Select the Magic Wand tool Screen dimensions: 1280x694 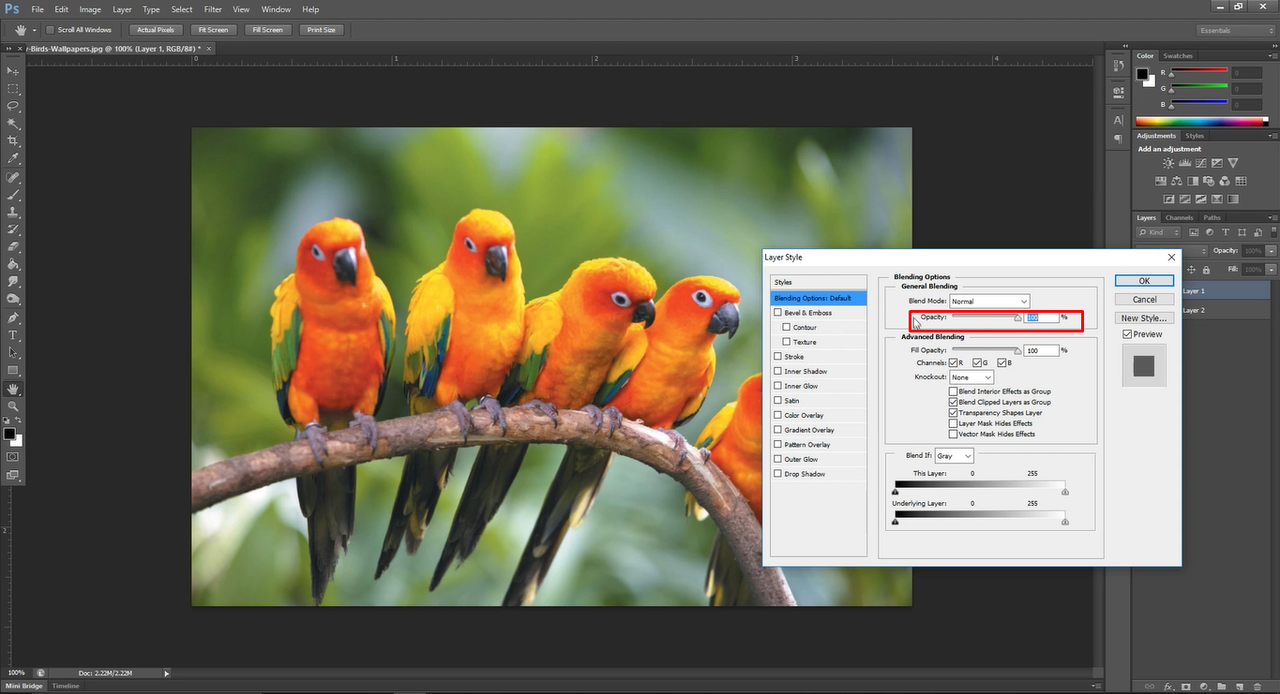[13, 123]
